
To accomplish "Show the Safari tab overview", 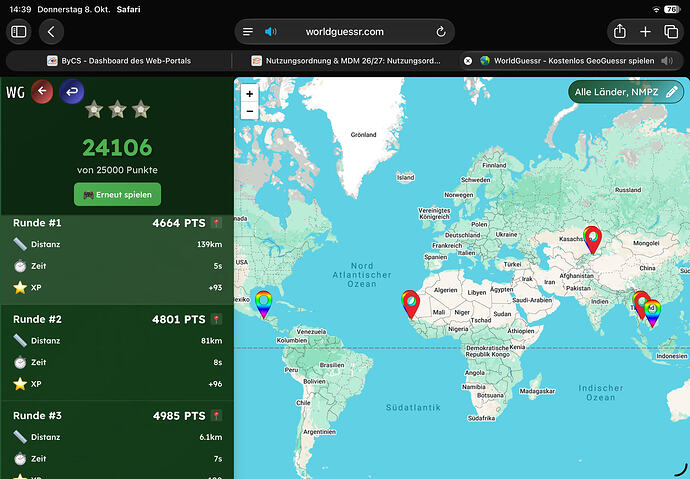I will pyautogui.click(x=671, y=32).
